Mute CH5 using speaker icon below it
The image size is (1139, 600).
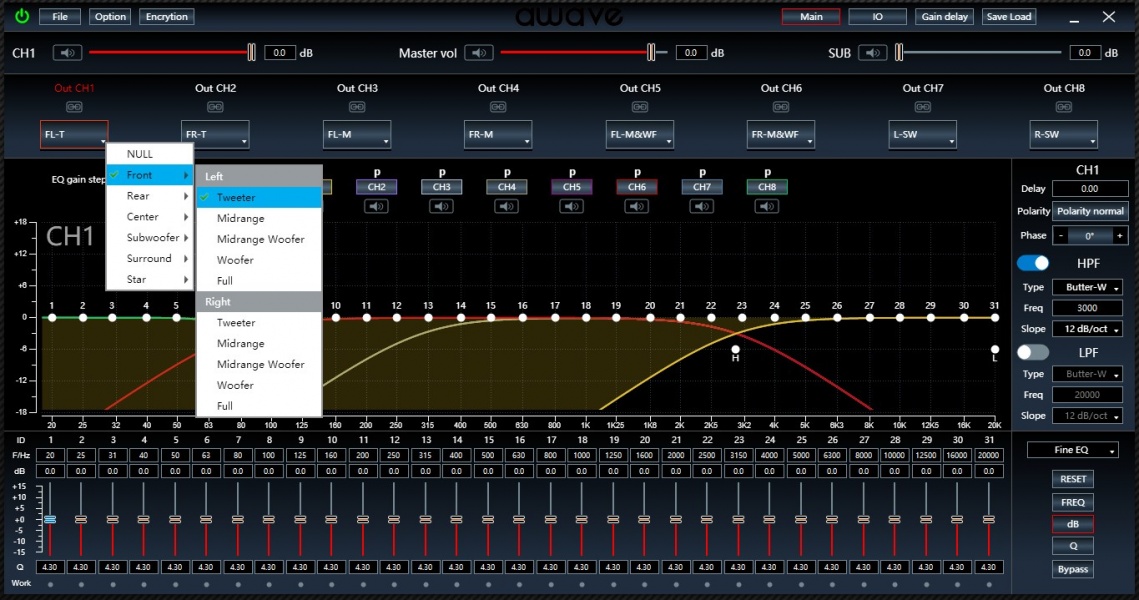tap(572, 207)
